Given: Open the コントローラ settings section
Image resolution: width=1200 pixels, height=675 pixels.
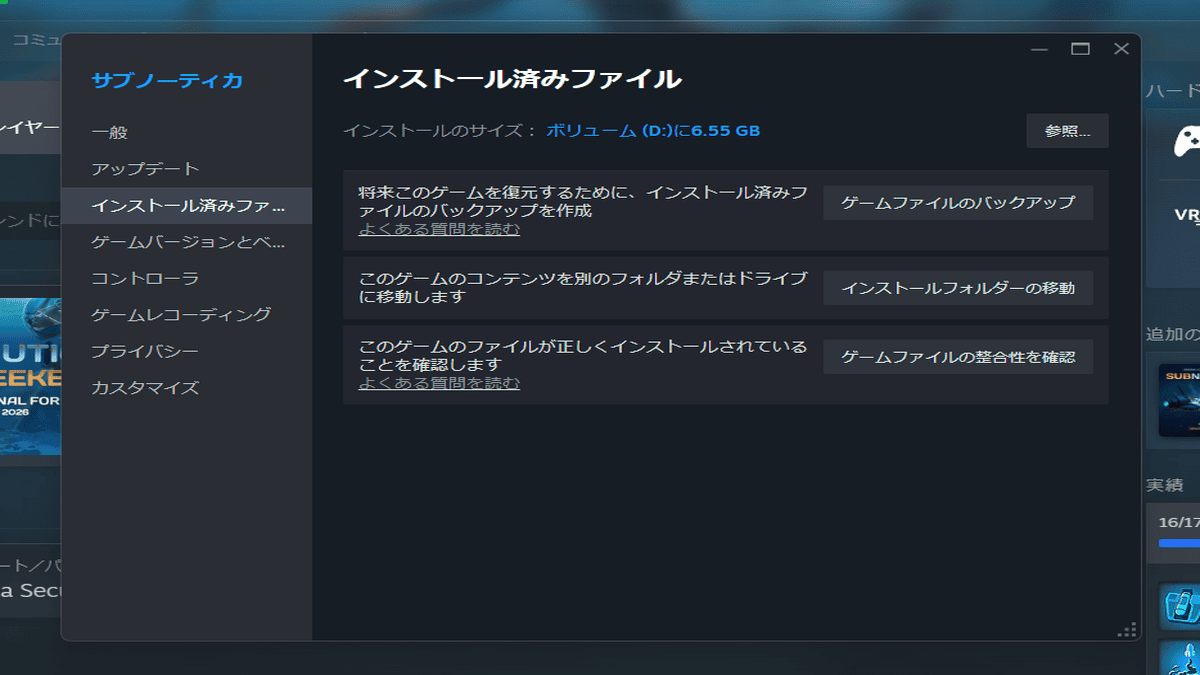Looking at the screenshot, I should pyautogui.click(x=186, y=278).
